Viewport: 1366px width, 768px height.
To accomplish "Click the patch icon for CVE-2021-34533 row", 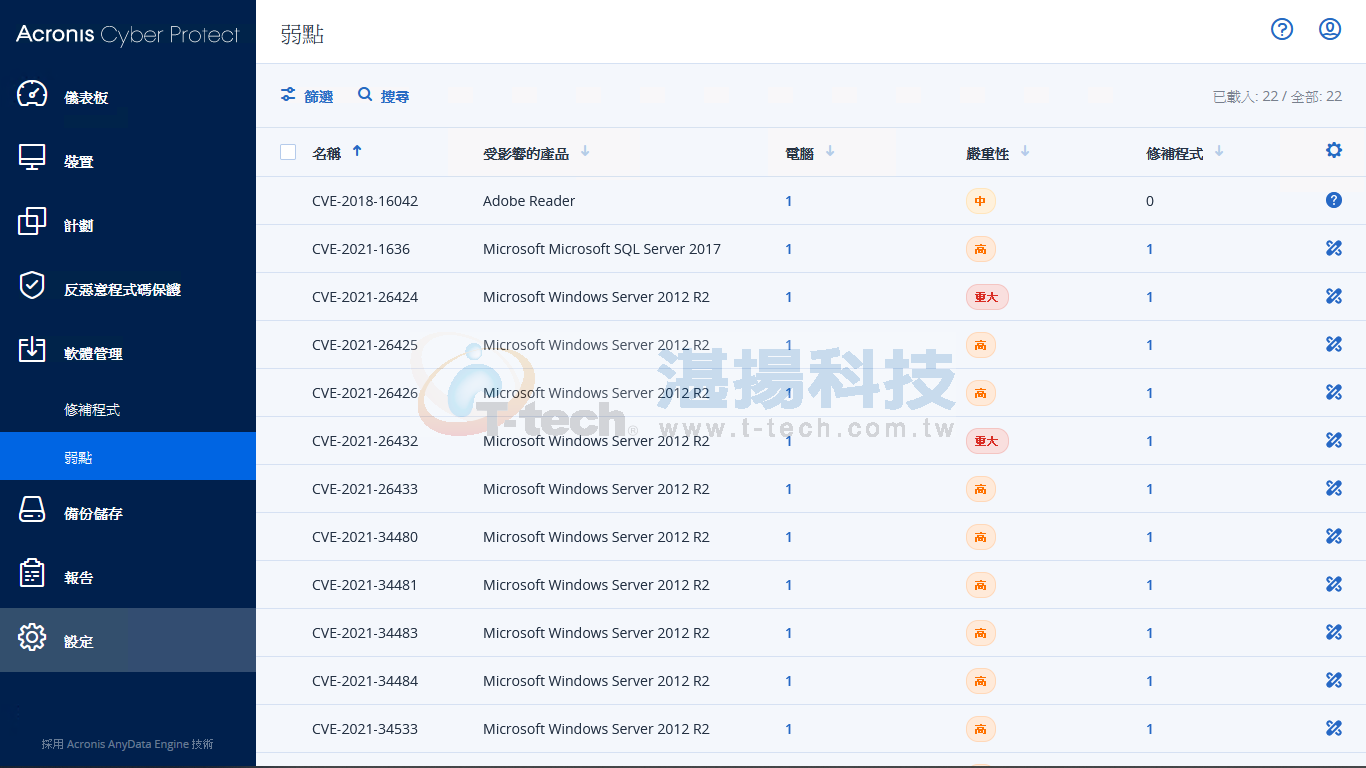I will click(x=1334, y=729).
